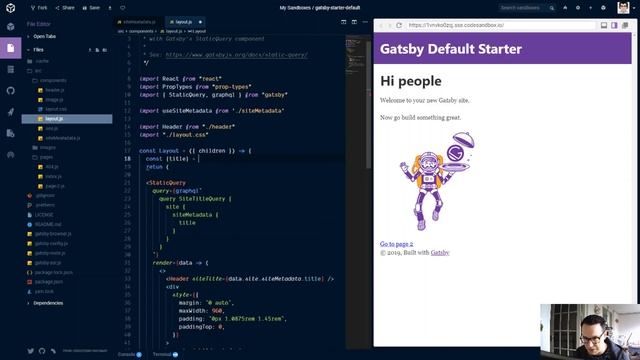Click the Twitter icon at sidebar bottom
The image size is (640, 360).
coord(31,351)
